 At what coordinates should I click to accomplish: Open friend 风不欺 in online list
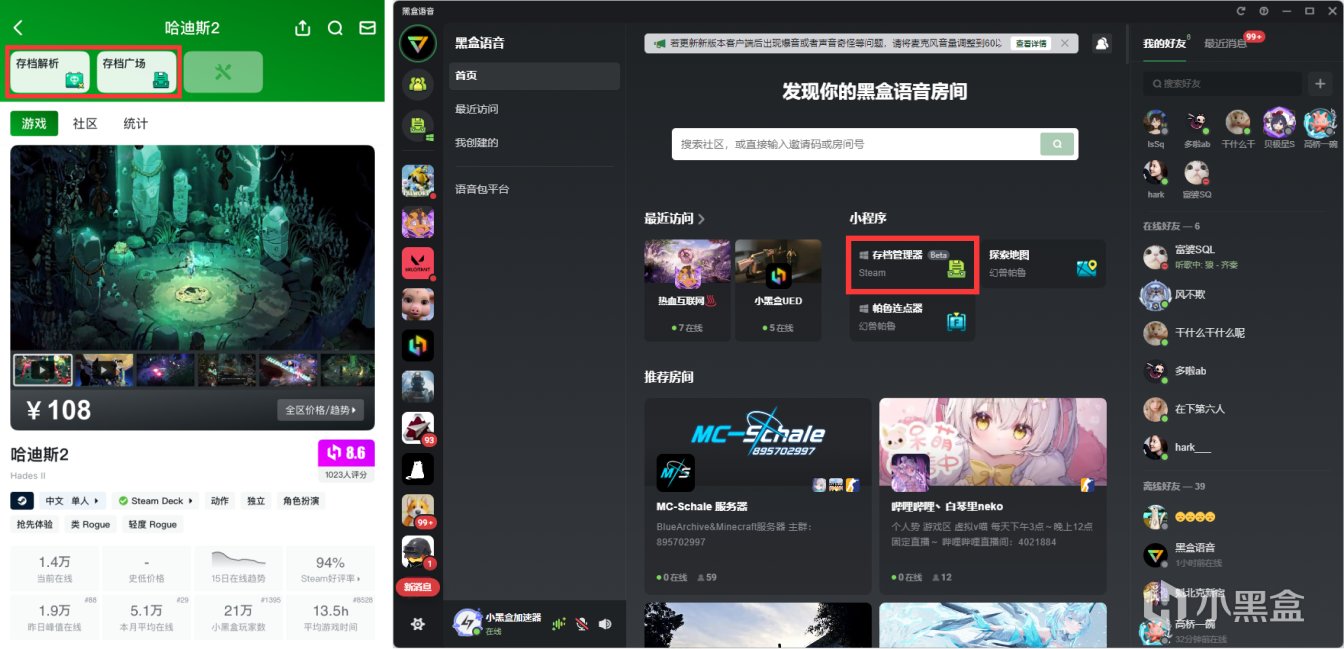[x=1236, y=295]
